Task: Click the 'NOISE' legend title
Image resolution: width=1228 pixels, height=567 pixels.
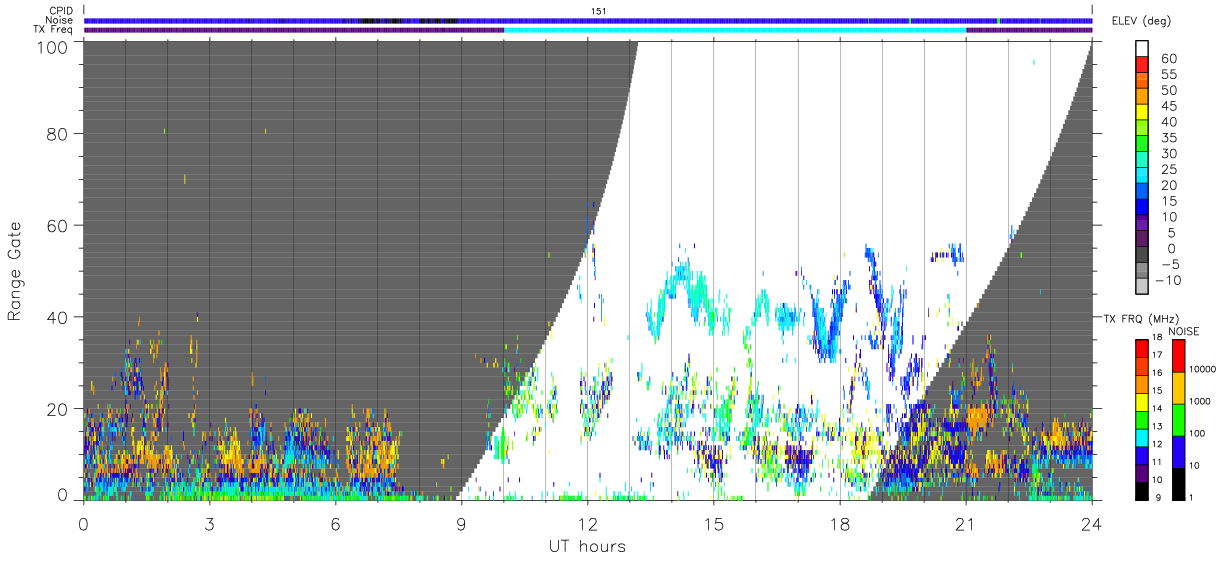Action: point(1183,331)
